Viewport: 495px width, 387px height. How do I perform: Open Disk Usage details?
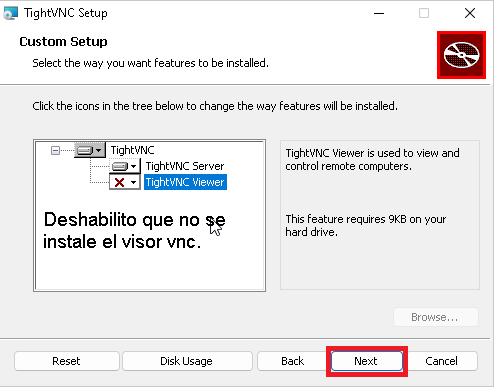coord(187,361)
